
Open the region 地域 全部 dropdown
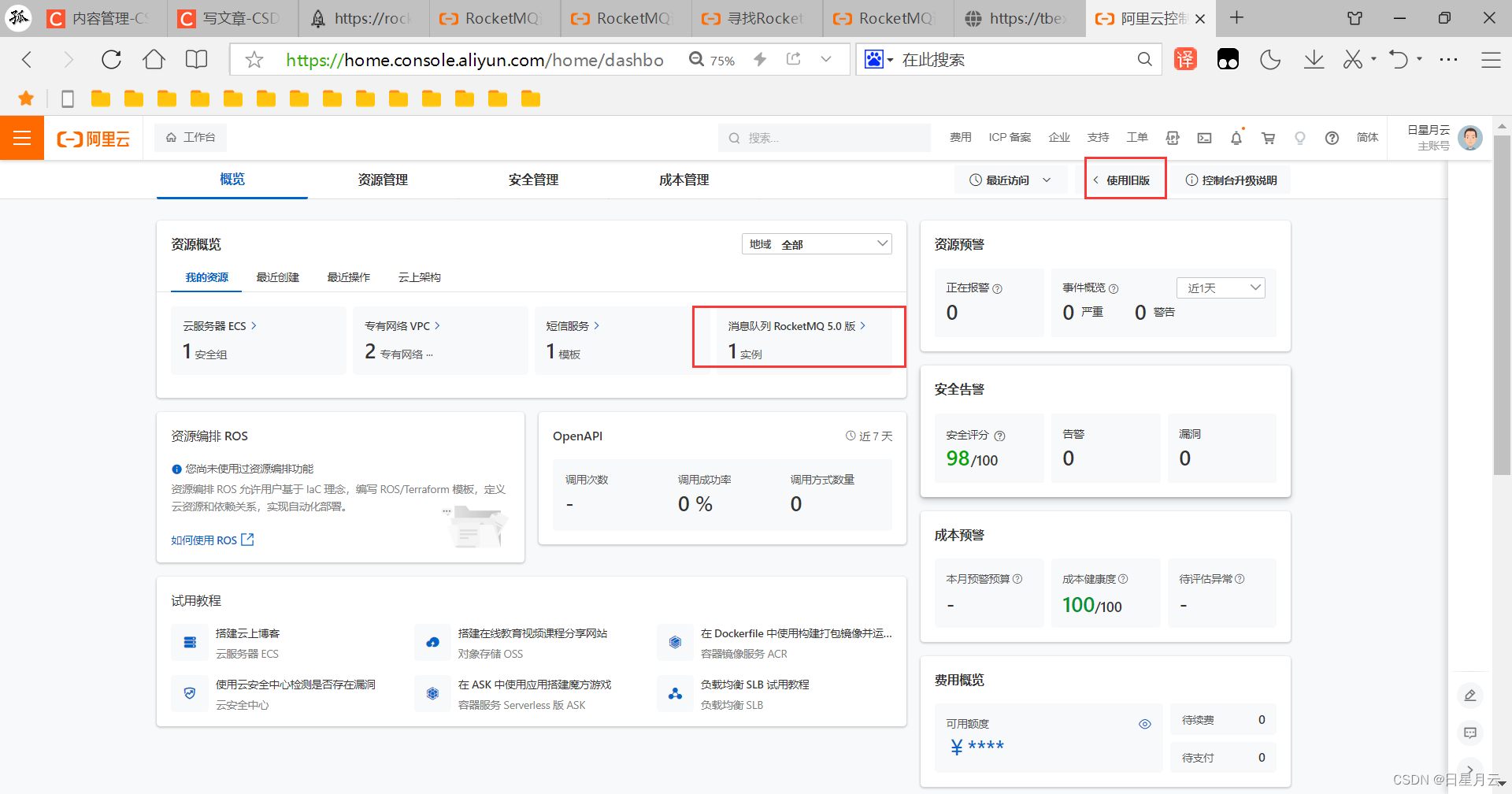[817, 244]
